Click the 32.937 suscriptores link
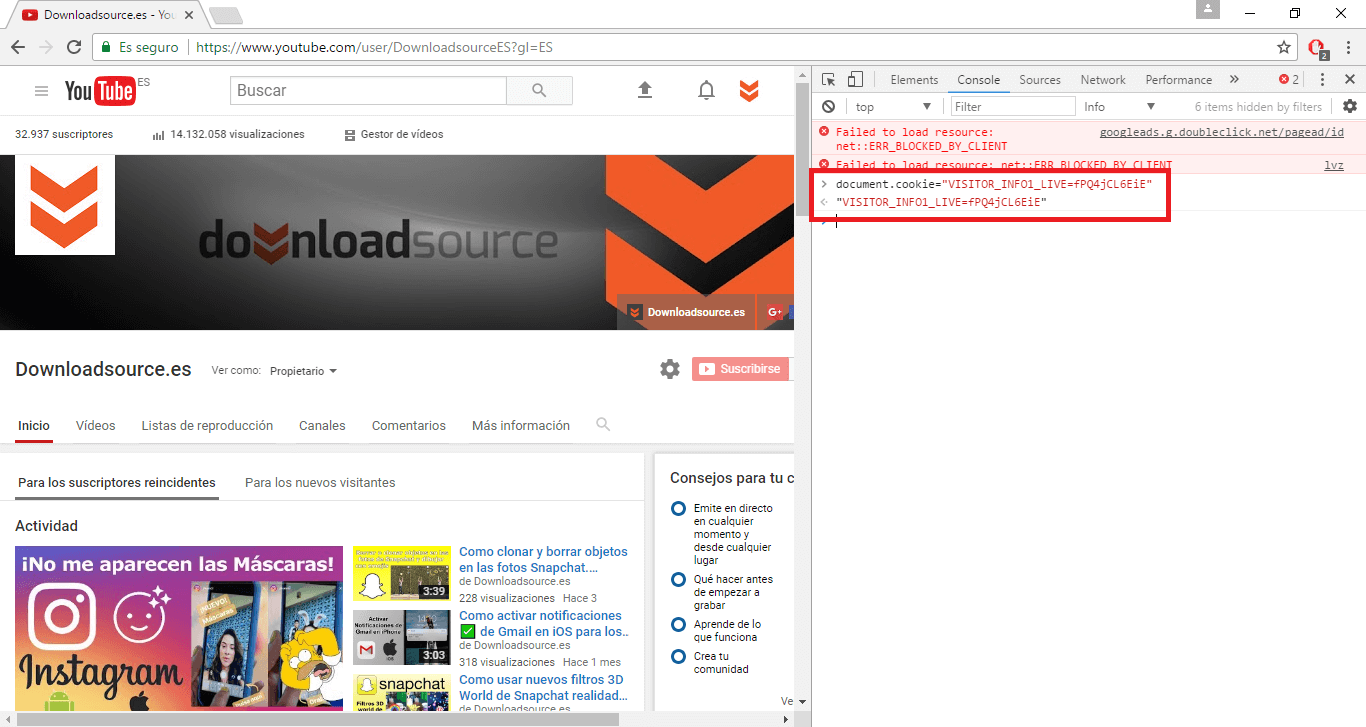This screenshot has width=1366, height=727. [x=64, y=134]
